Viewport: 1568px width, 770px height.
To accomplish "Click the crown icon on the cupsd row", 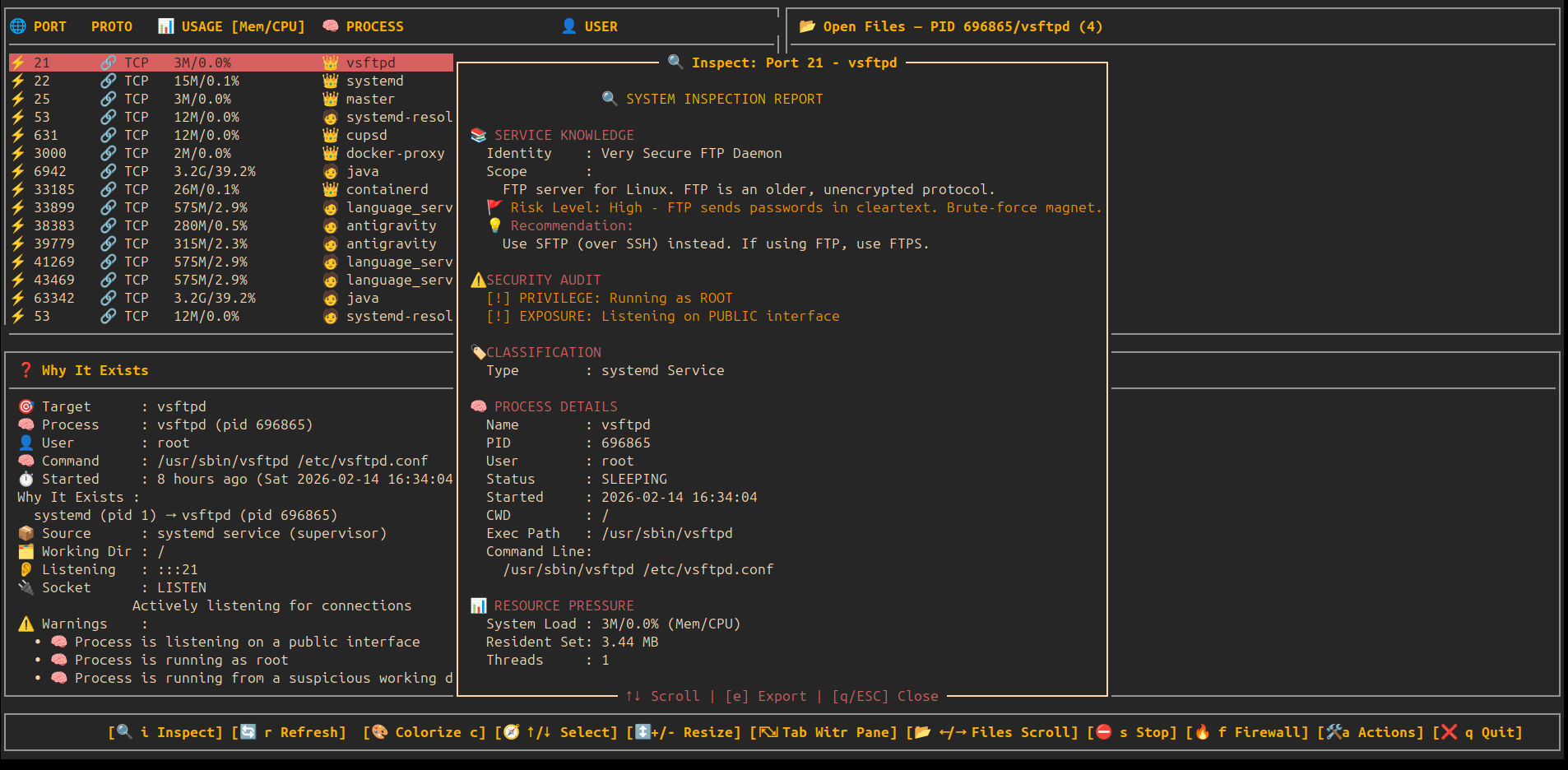I will [x=330, y=135].
